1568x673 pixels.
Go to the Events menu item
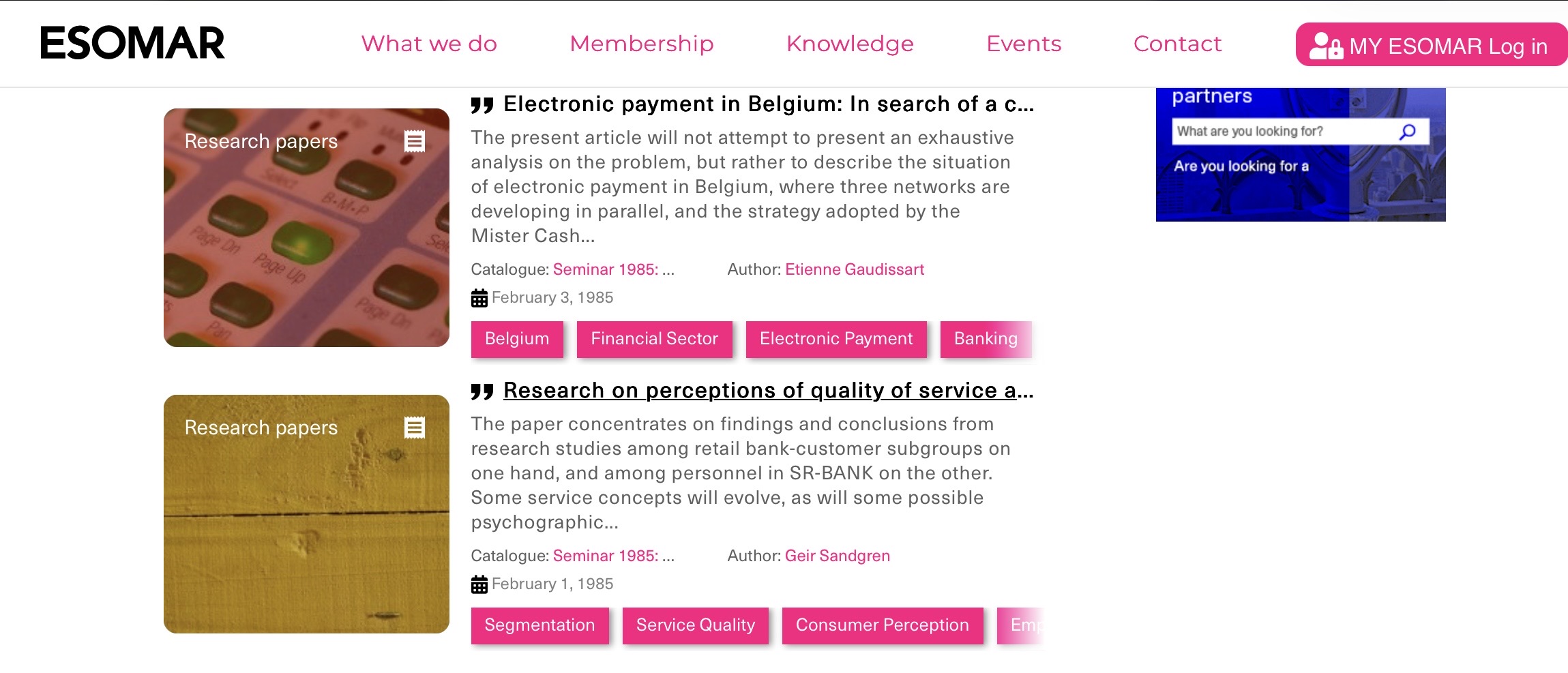[x=1024, y=44]
